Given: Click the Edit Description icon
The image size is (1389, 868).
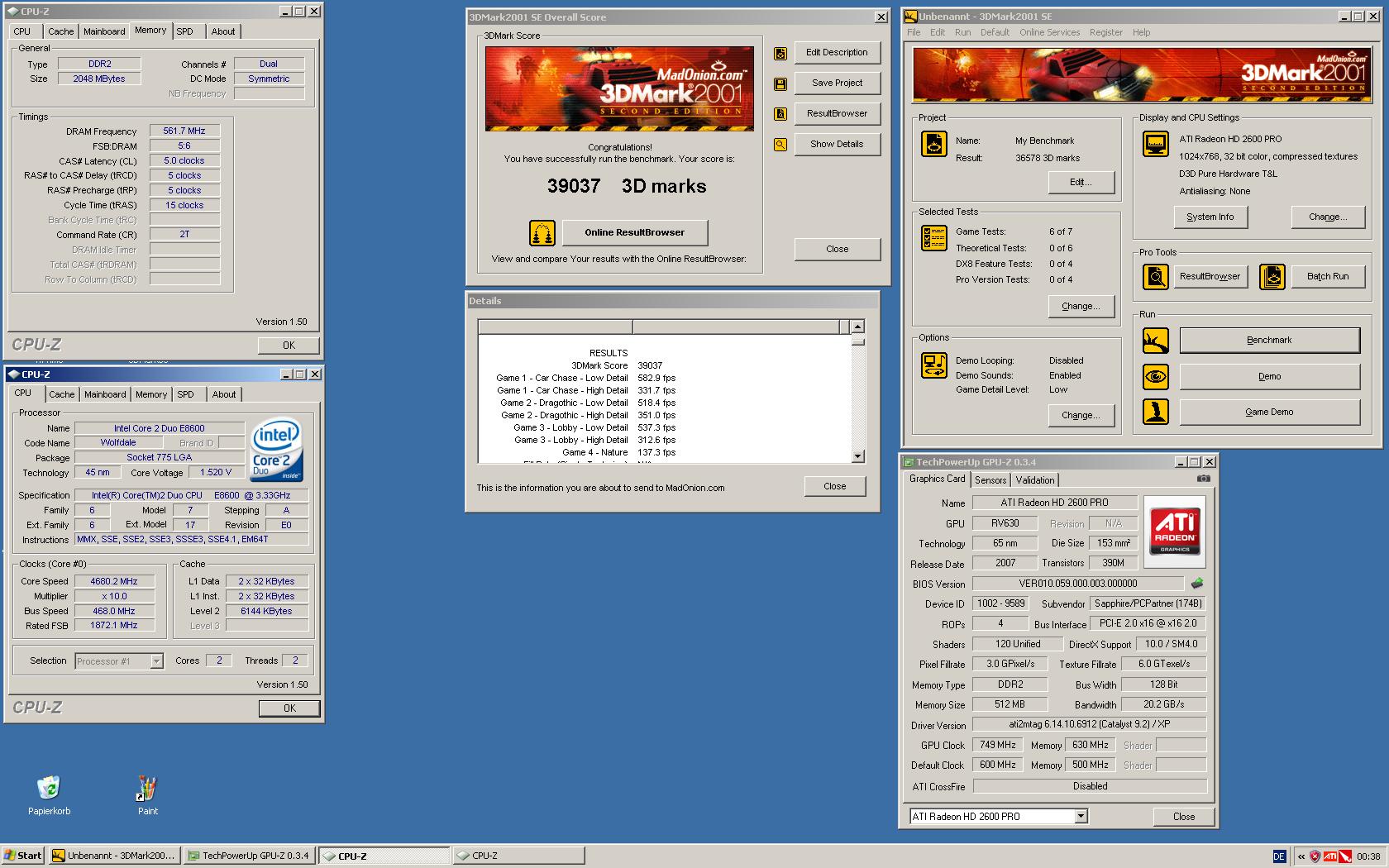Looking at the screenshot, I should pos(780,54).
